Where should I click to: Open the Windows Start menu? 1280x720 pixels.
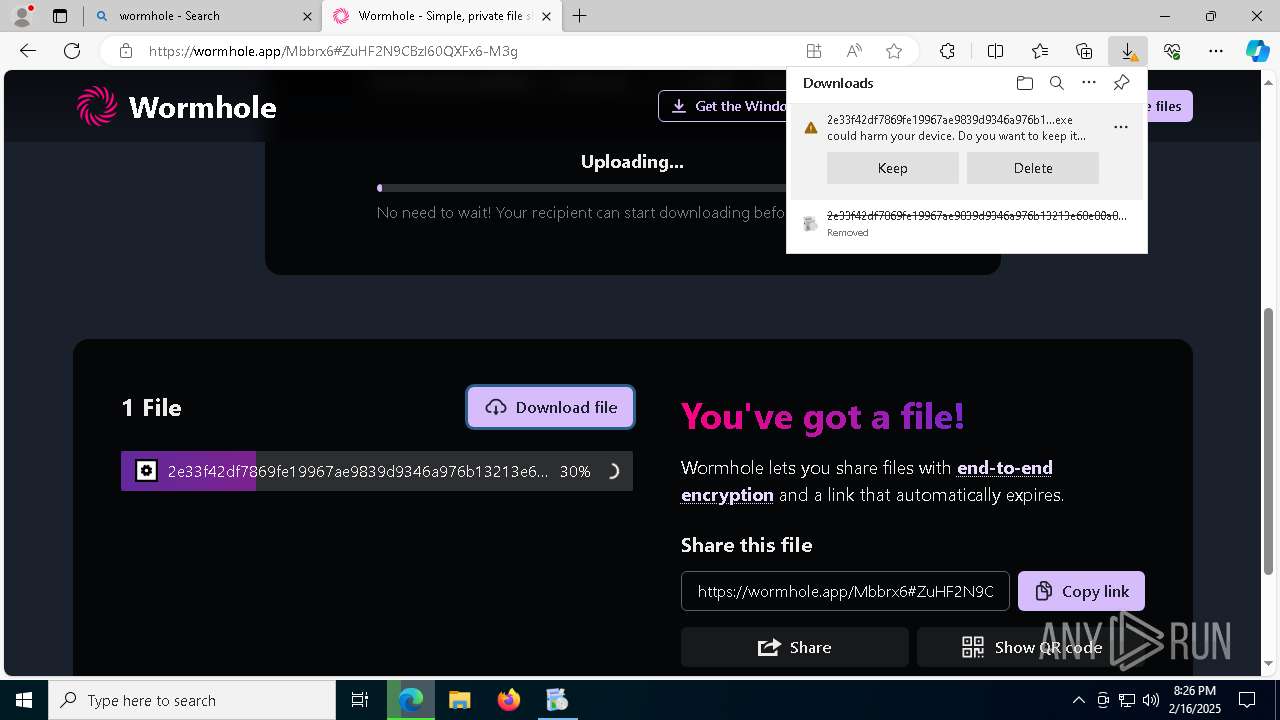coord(24,700)
